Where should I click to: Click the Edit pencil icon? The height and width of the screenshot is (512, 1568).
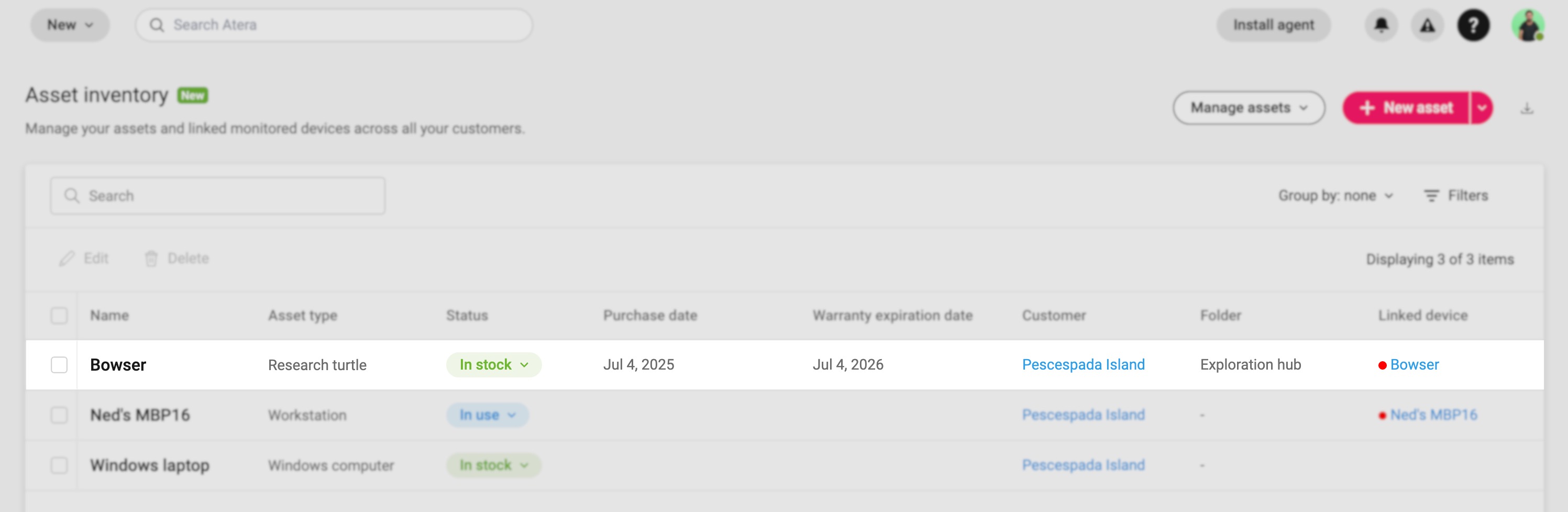[x=67, y=258]
